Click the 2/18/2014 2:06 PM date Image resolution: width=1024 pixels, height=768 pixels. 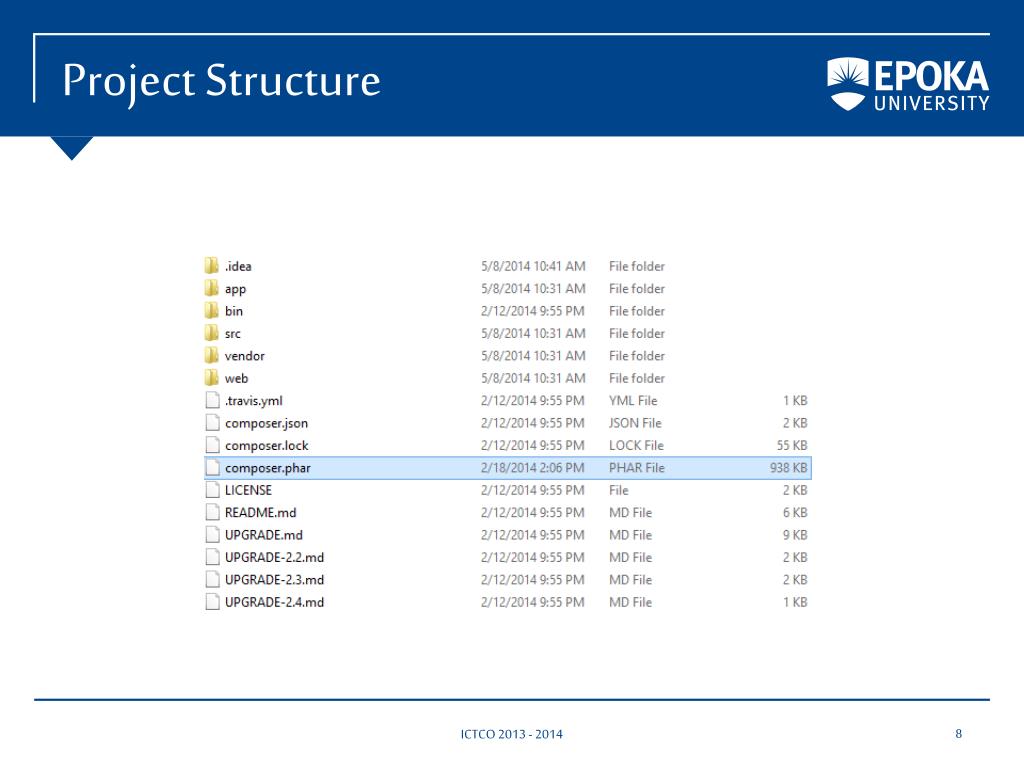[532, 468]
